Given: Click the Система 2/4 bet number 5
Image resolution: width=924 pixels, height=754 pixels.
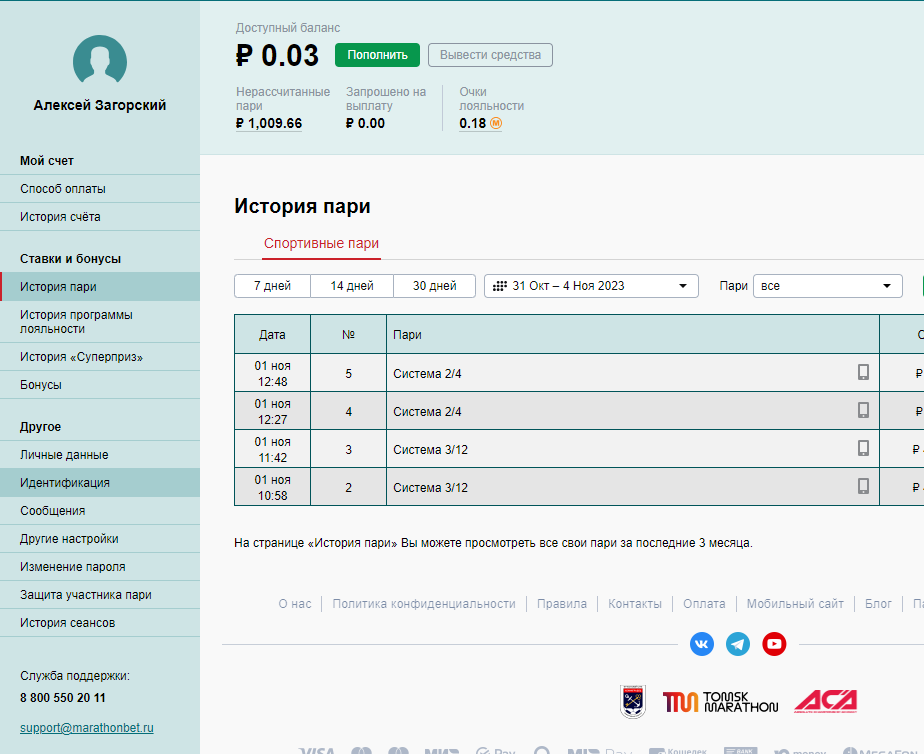Looking at the screenshot, I should point(427,373).
